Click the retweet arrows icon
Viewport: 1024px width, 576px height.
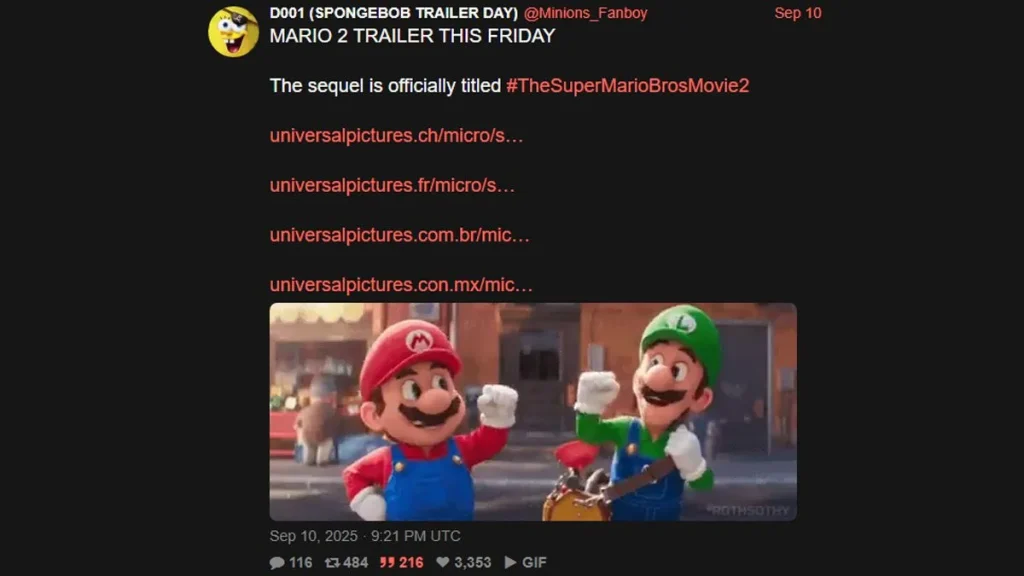[x=332, y=562]
